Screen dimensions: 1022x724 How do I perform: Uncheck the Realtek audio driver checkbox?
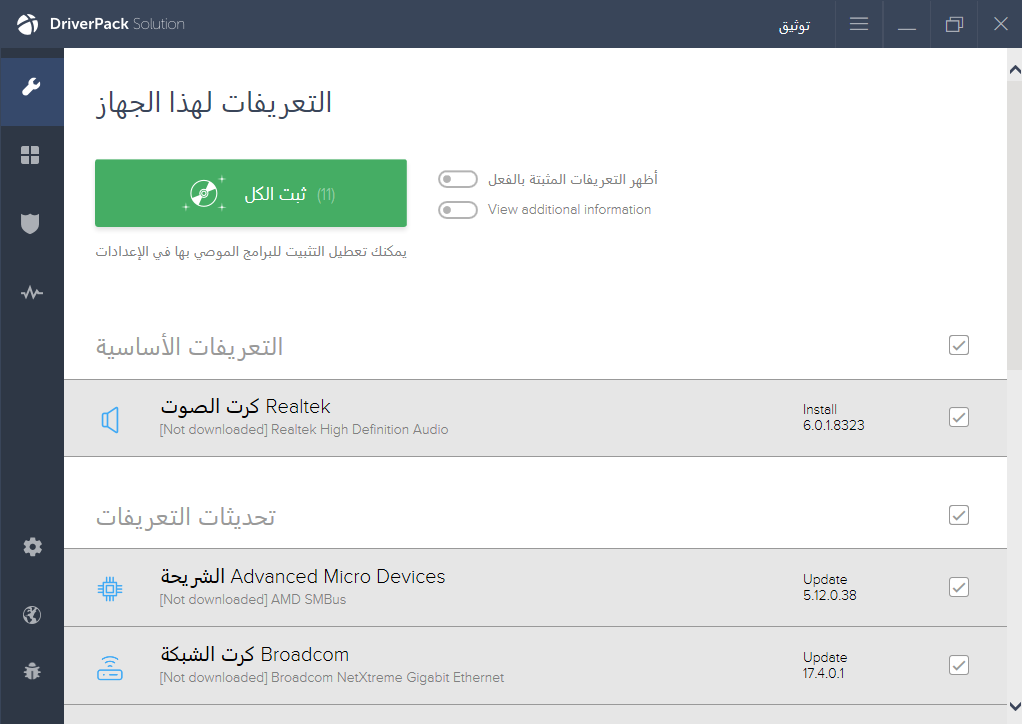[x=959, y=417]
